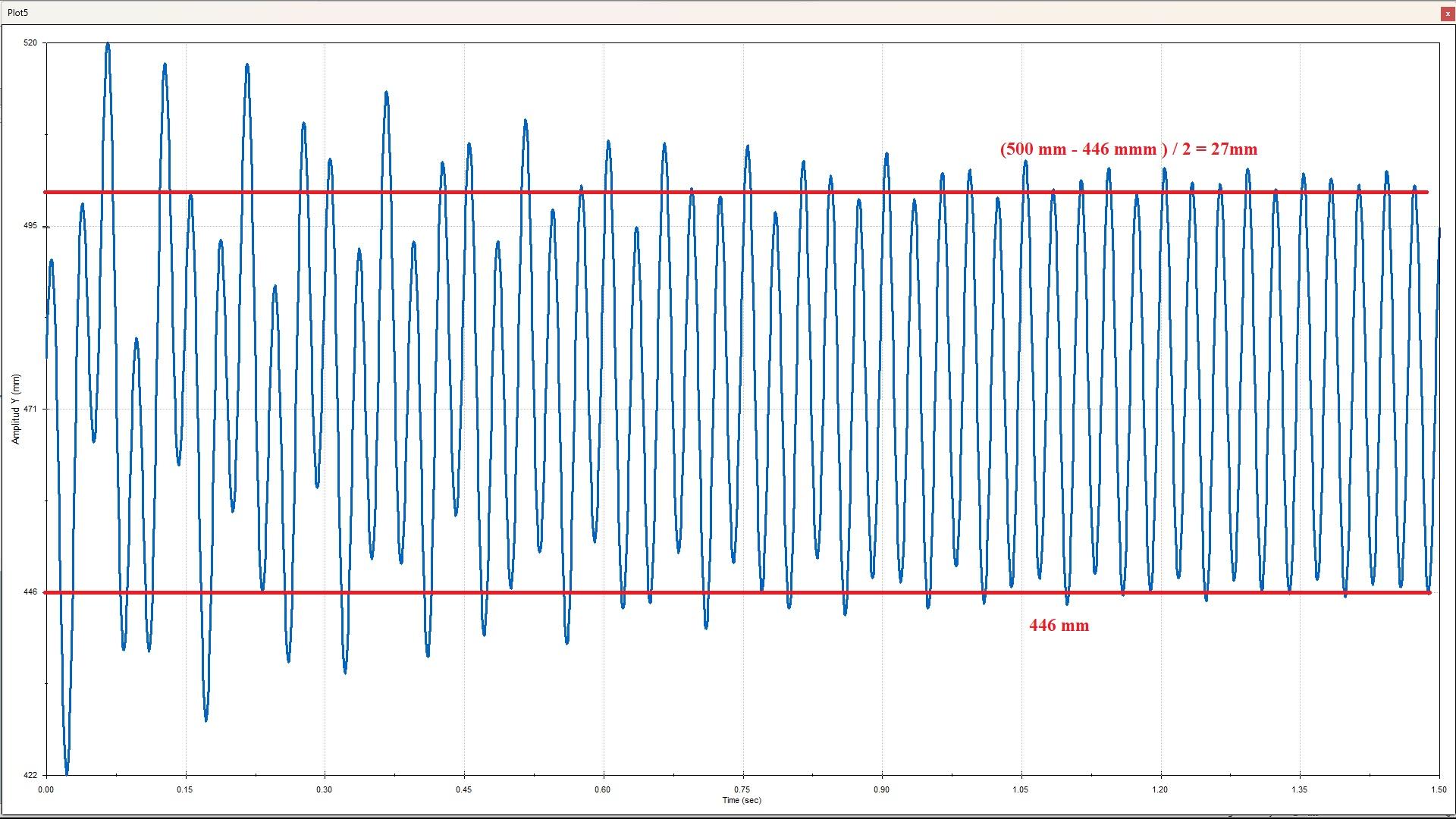Click the 495 y-axis tick label
Viewport: 1456px width, 819px height.
(x=30, y=226)
